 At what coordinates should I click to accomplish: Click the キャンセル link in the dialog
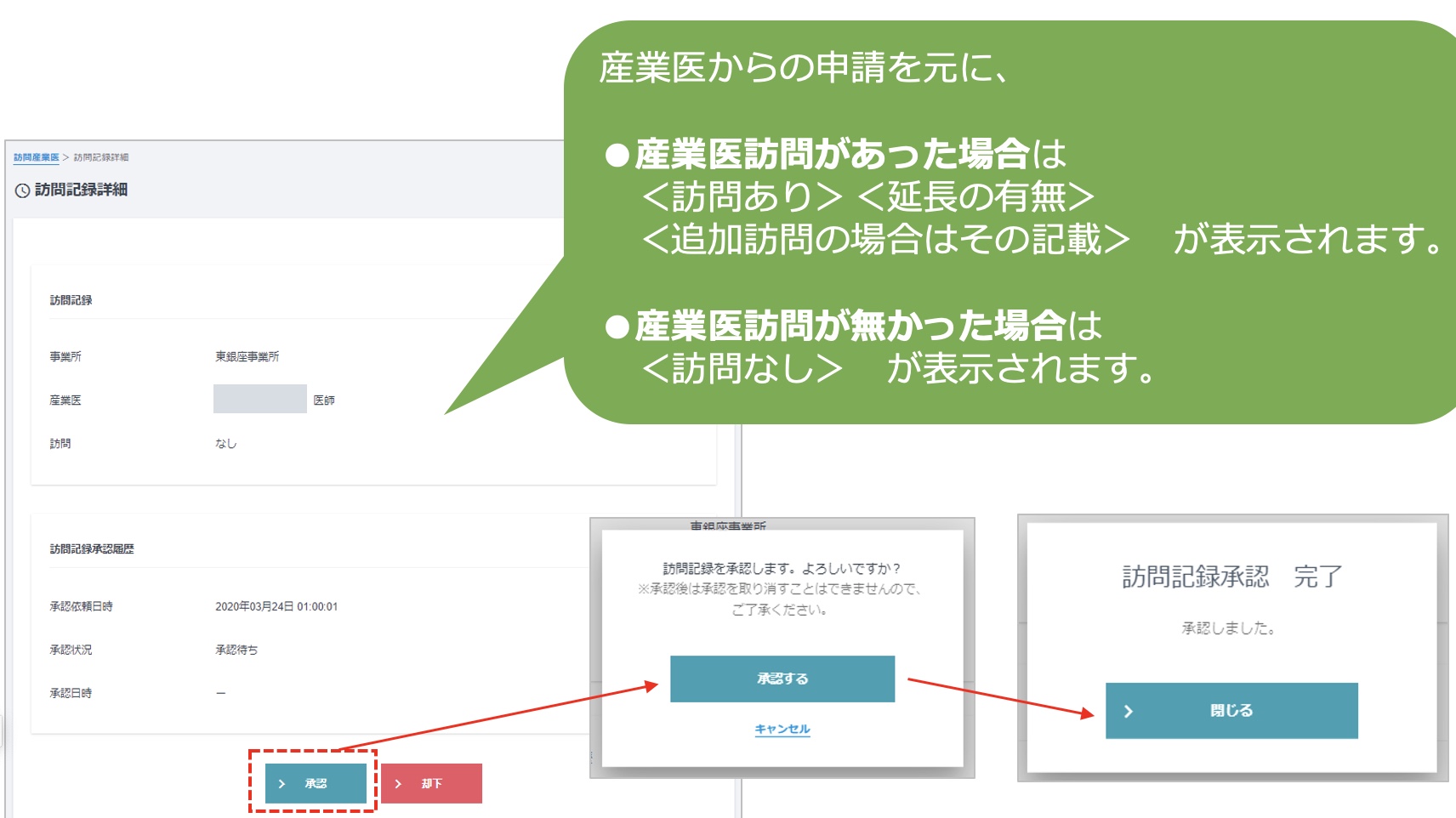coord(782,729)
